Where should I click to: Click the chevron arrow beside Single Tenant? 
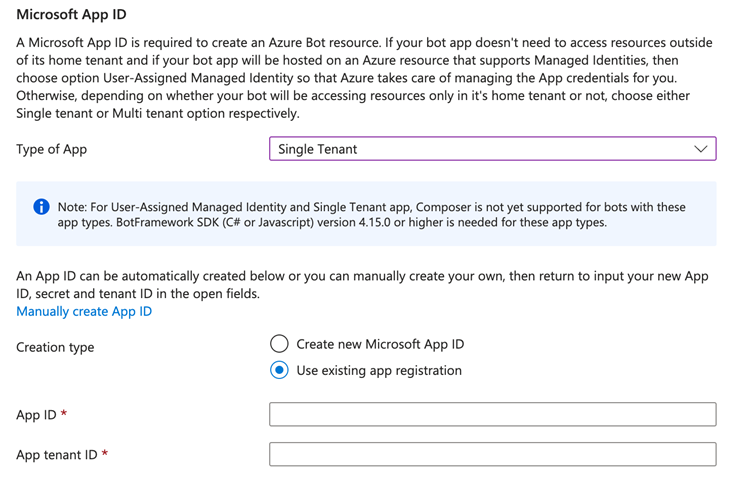point(701,149)
